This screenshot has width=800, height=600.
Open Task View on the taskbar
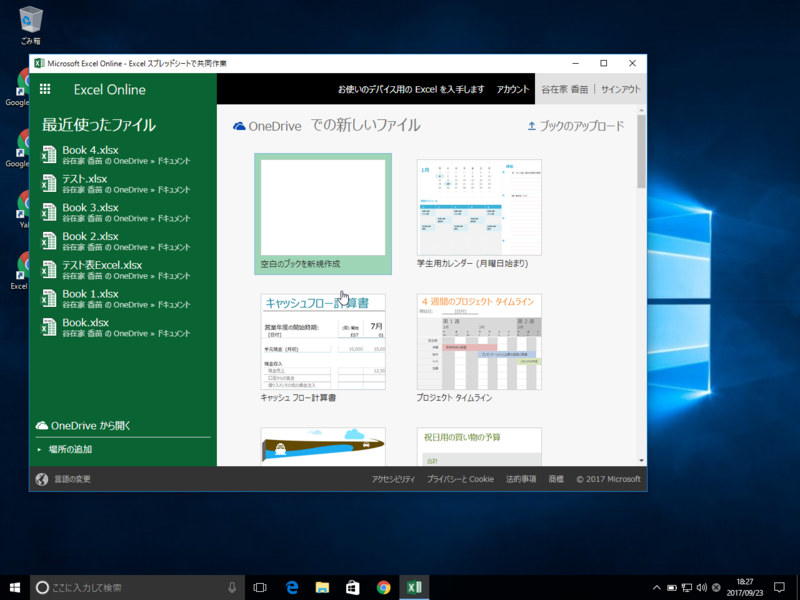tap(260, 587)
